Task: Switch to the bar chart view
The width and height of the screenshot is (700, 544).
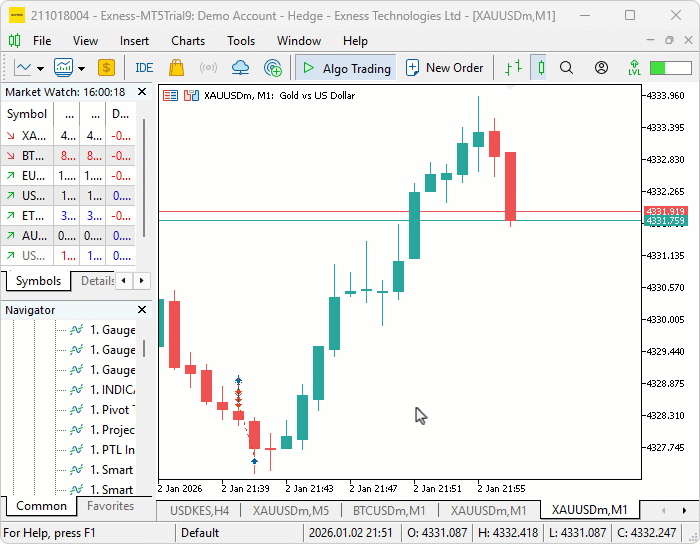Action: point(513,68)
